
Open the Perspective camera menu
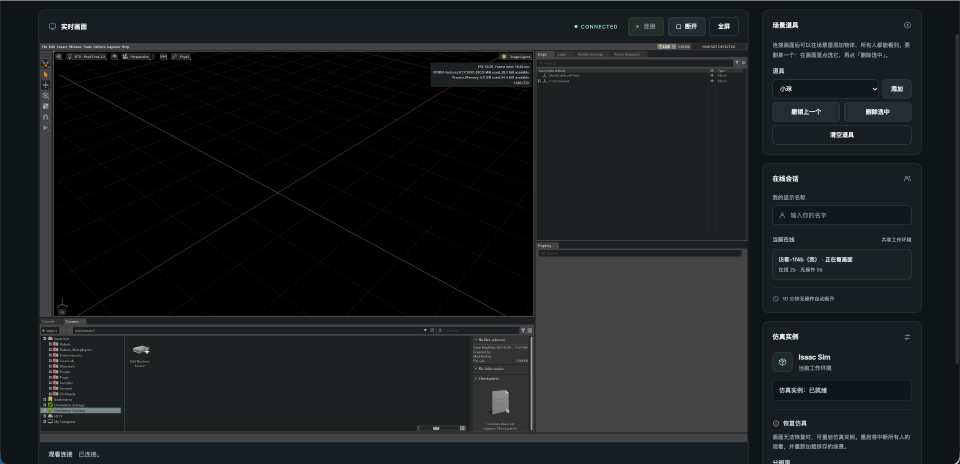click(136, 56)
